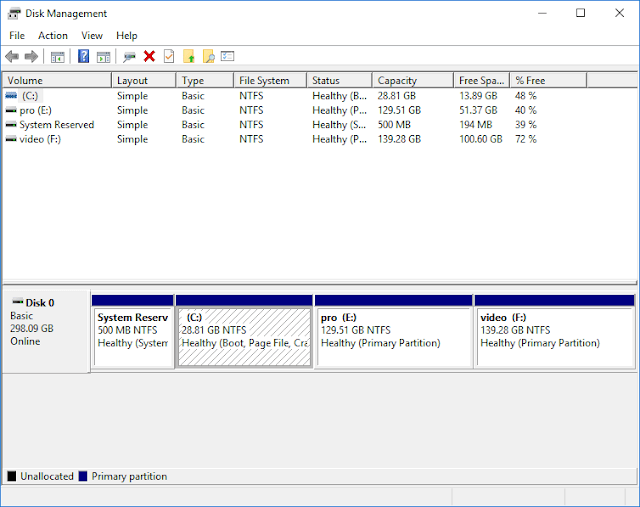This screenshot has width=640, height=507.
Task: Sort by the File System column header
Action: coord(270,80)
